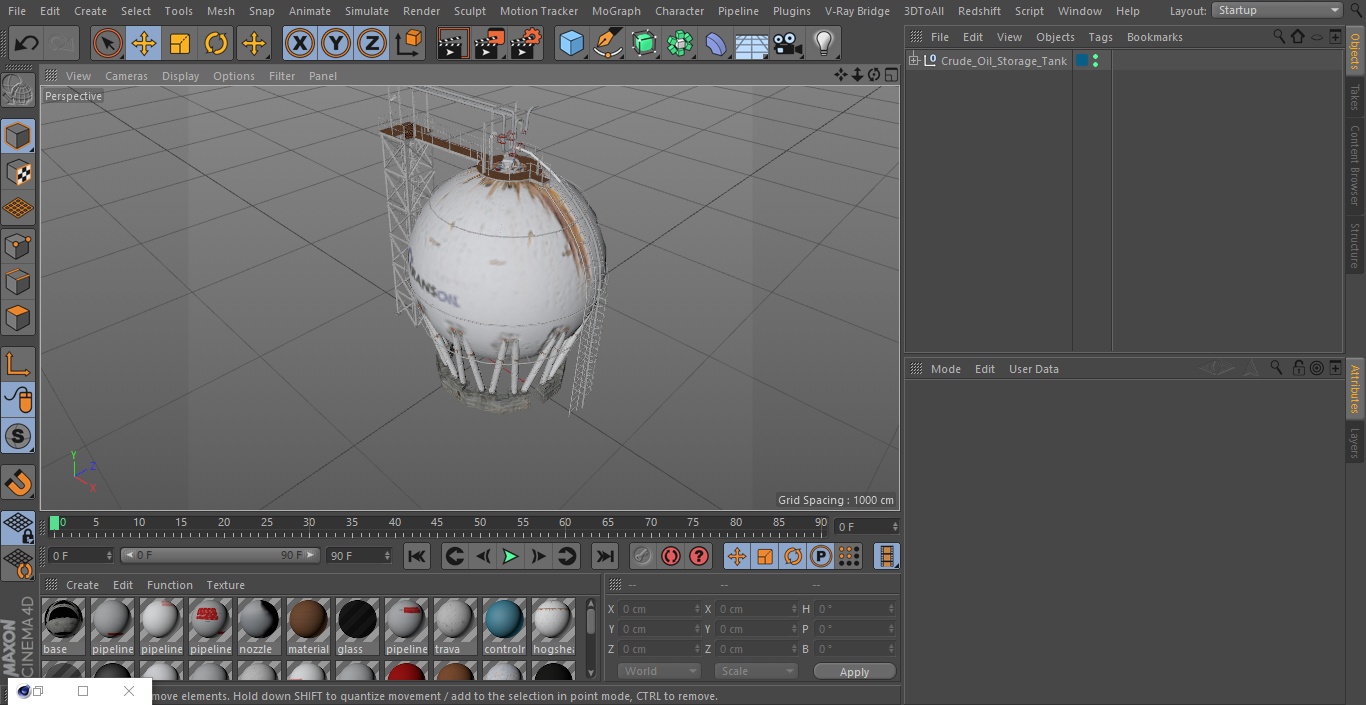Toggle autokeying button
This screenshot has height=705, width=1366.
pyautogui.click(x=671, y=556)
